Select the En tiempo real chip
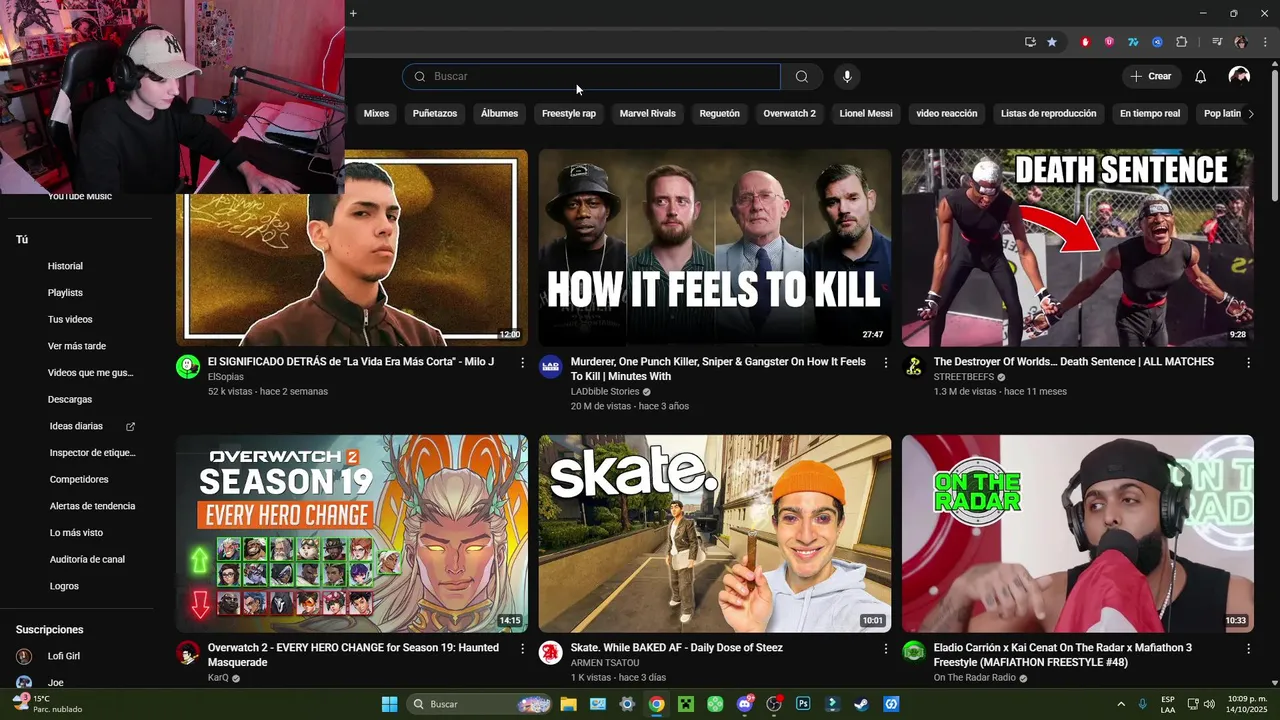Screen dimensions: 1280x720 1150,114
